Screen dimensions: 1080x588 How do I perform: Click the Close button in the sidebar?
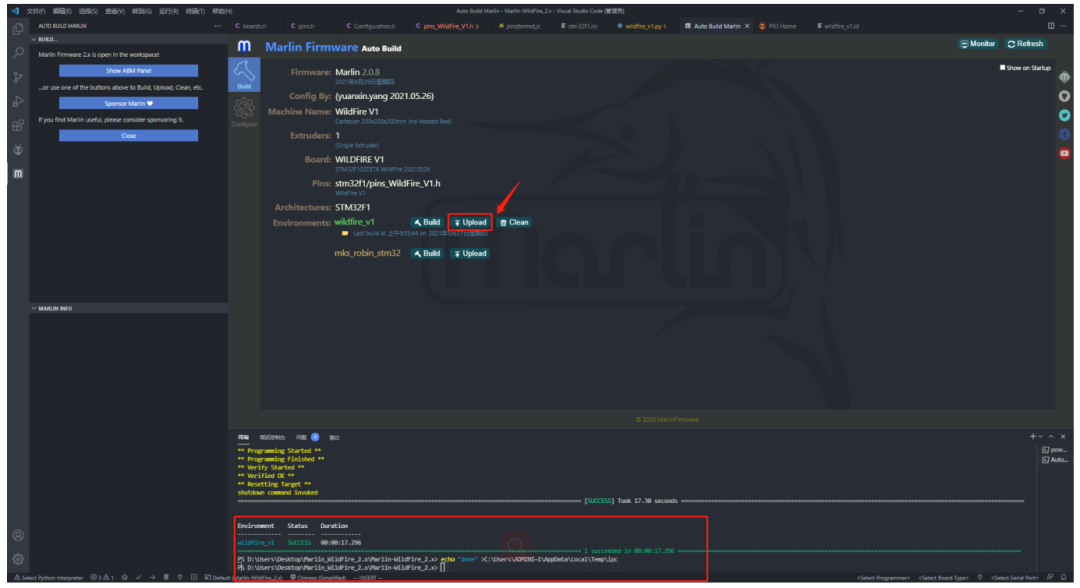(x=128, y=136)
